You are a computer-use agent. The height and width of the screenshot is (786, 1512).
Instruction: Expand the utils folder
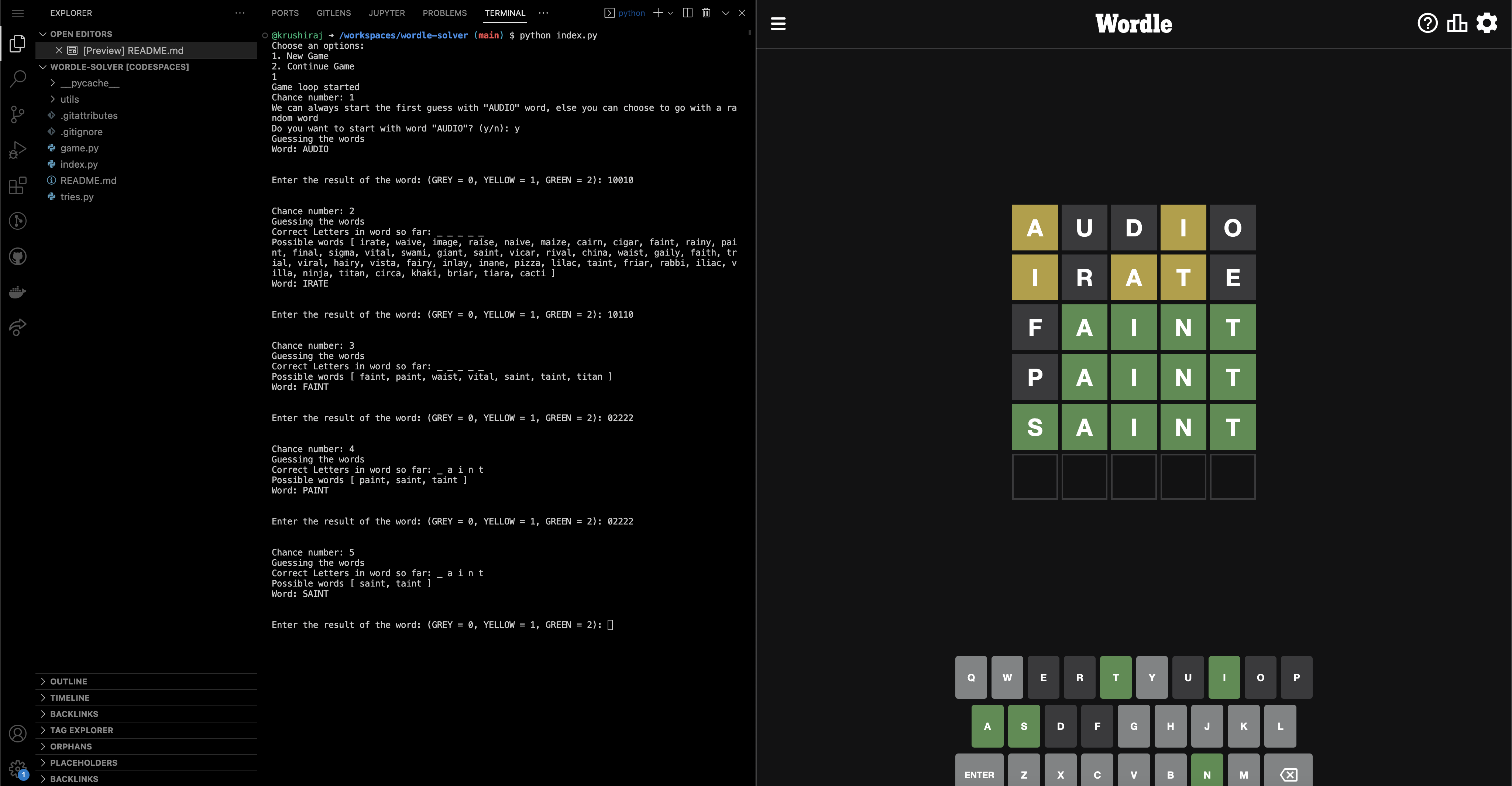(x=69, y=99)
